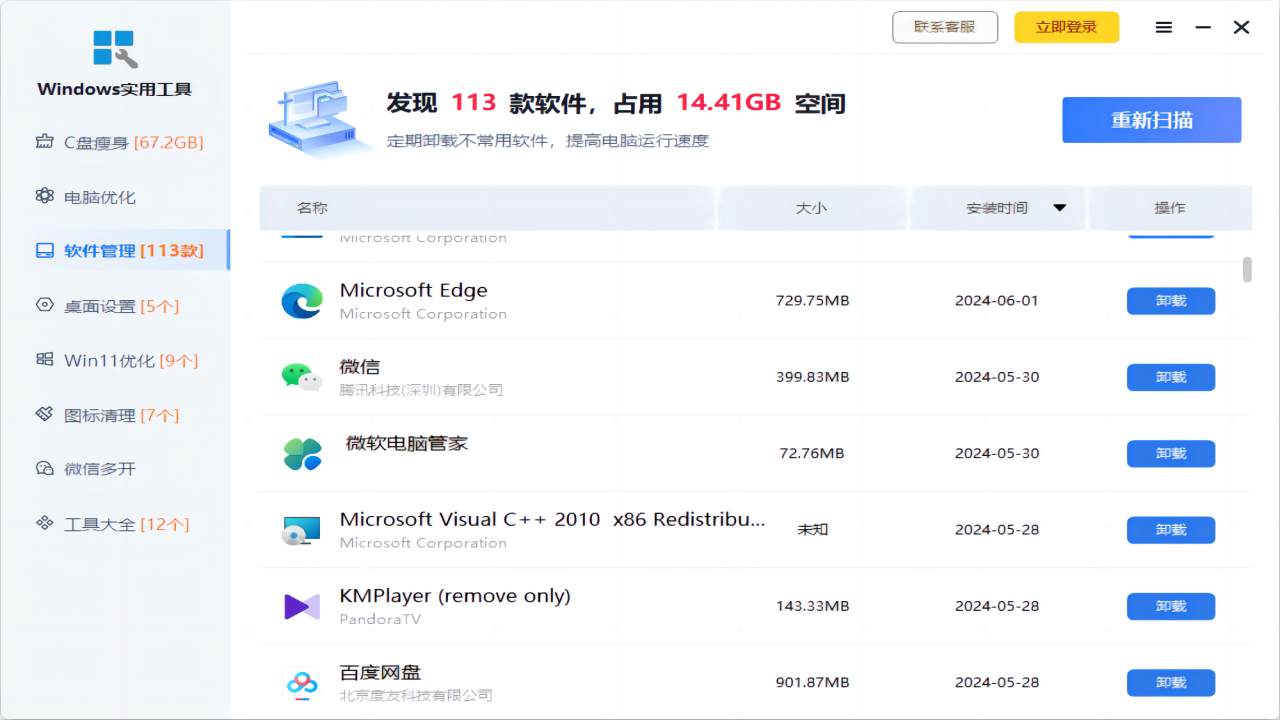Open the hamburger menu icon
1280x720 pixels.
pyautogui.click(x=1164, y=28)
